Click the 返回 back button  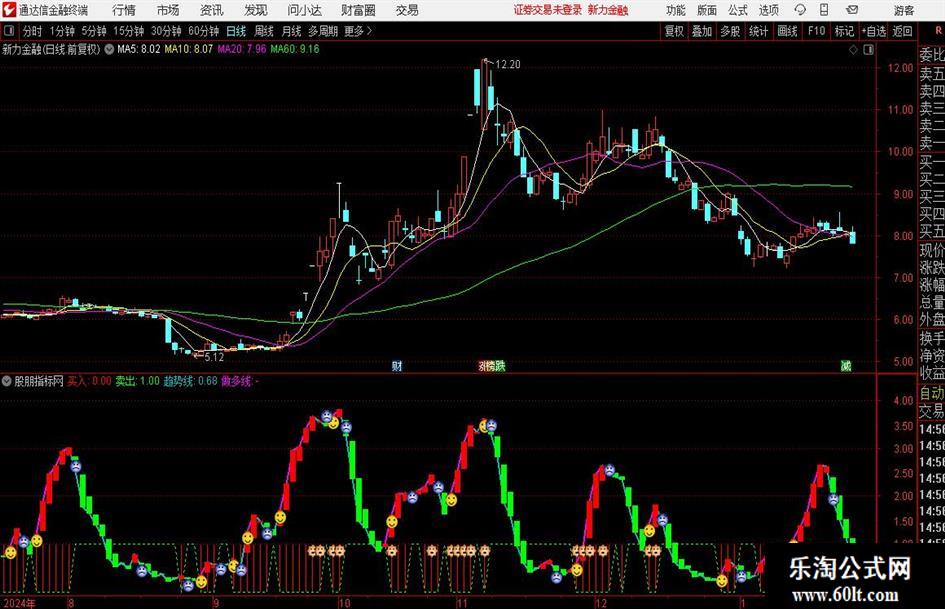(x=902, y=31)
